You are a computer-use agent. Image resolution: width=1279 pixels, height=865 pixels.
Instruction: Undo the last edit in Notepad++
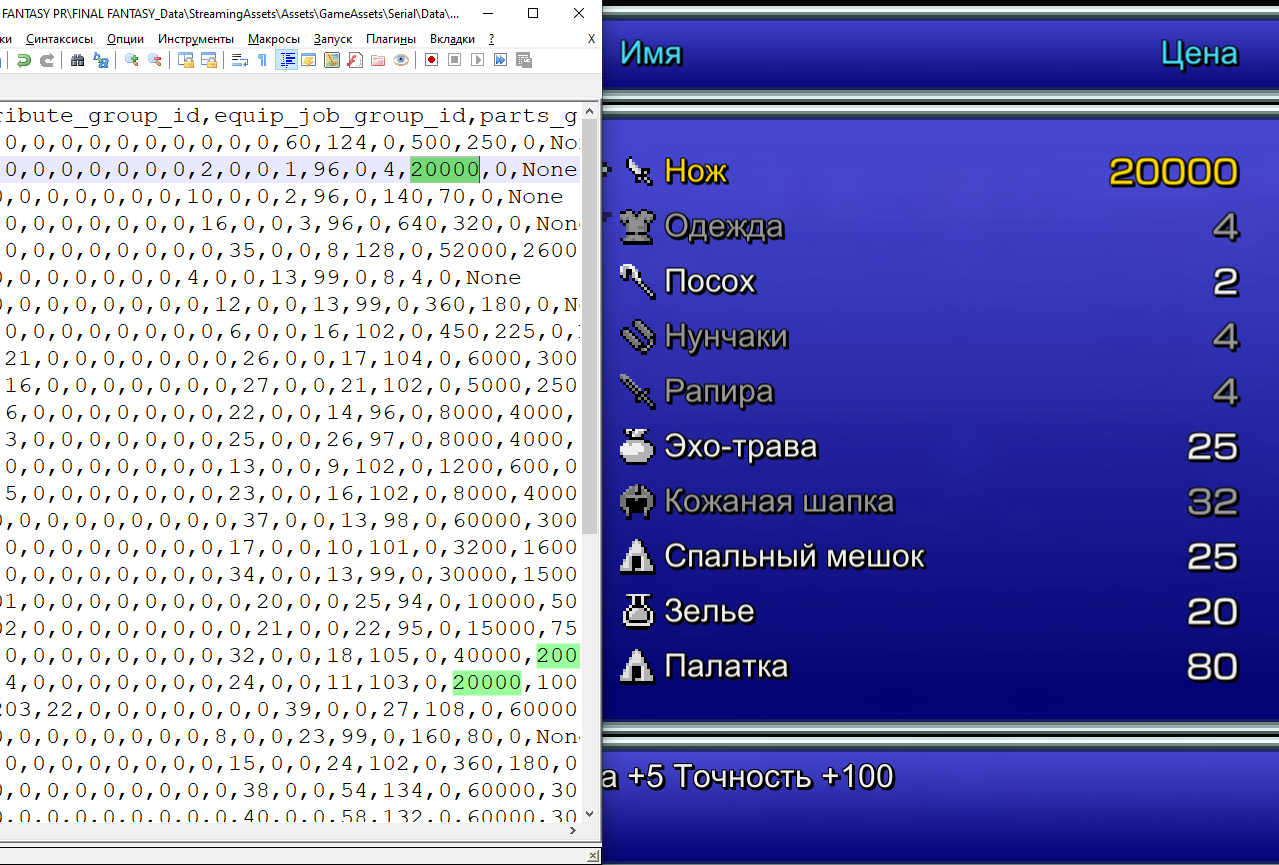tap(23, 60)
